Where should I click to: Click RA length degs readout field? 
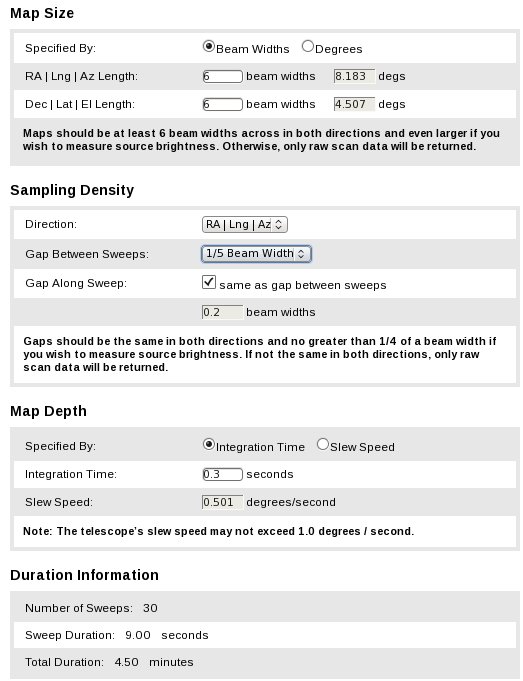tap(354, 76)
